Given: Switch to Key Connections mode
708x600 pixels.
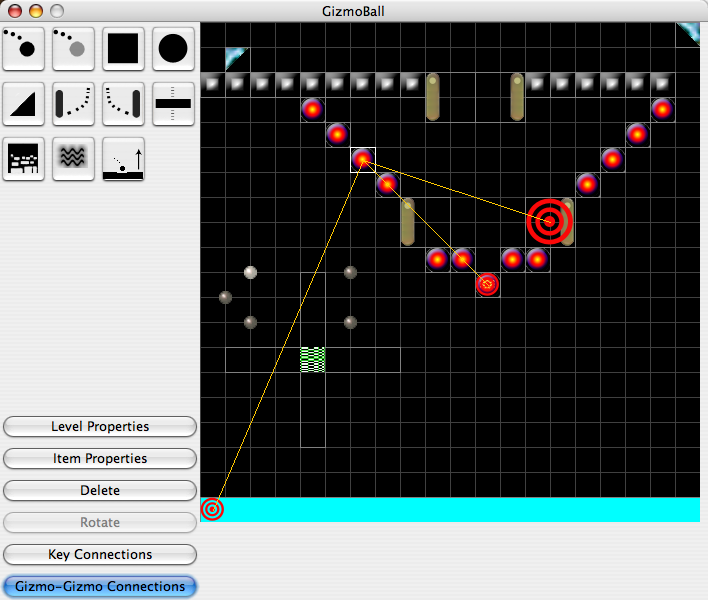Looking at the screenshot, I should (x=100, y=555).
